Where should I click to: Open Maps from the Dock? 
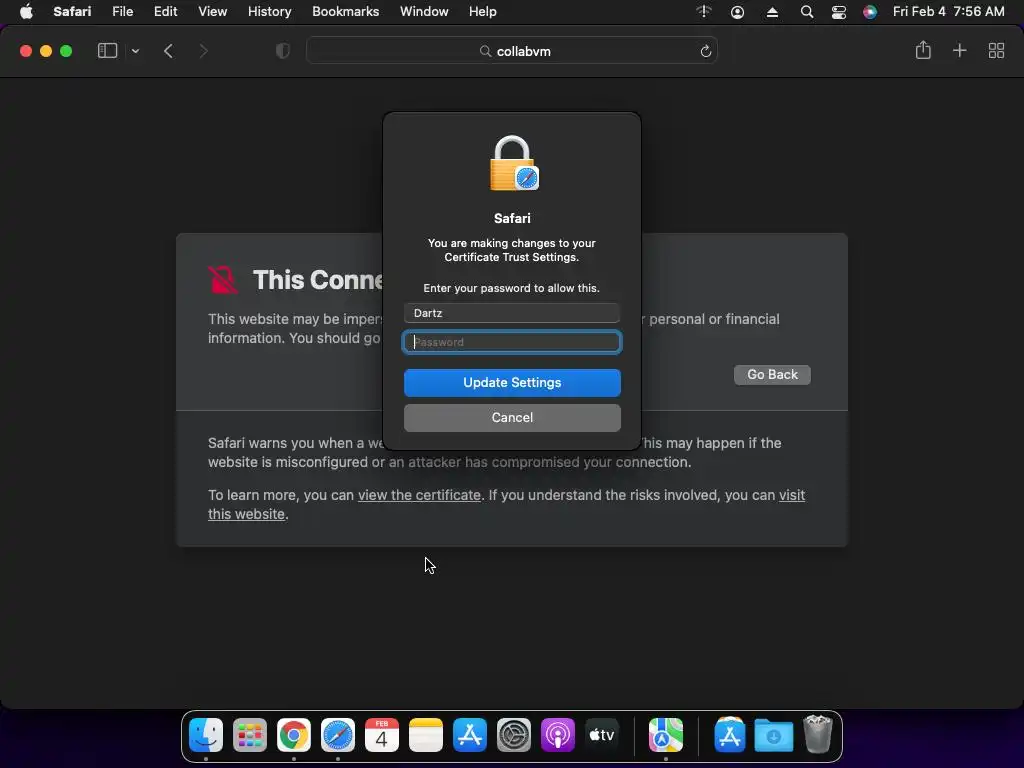point(665,735)
